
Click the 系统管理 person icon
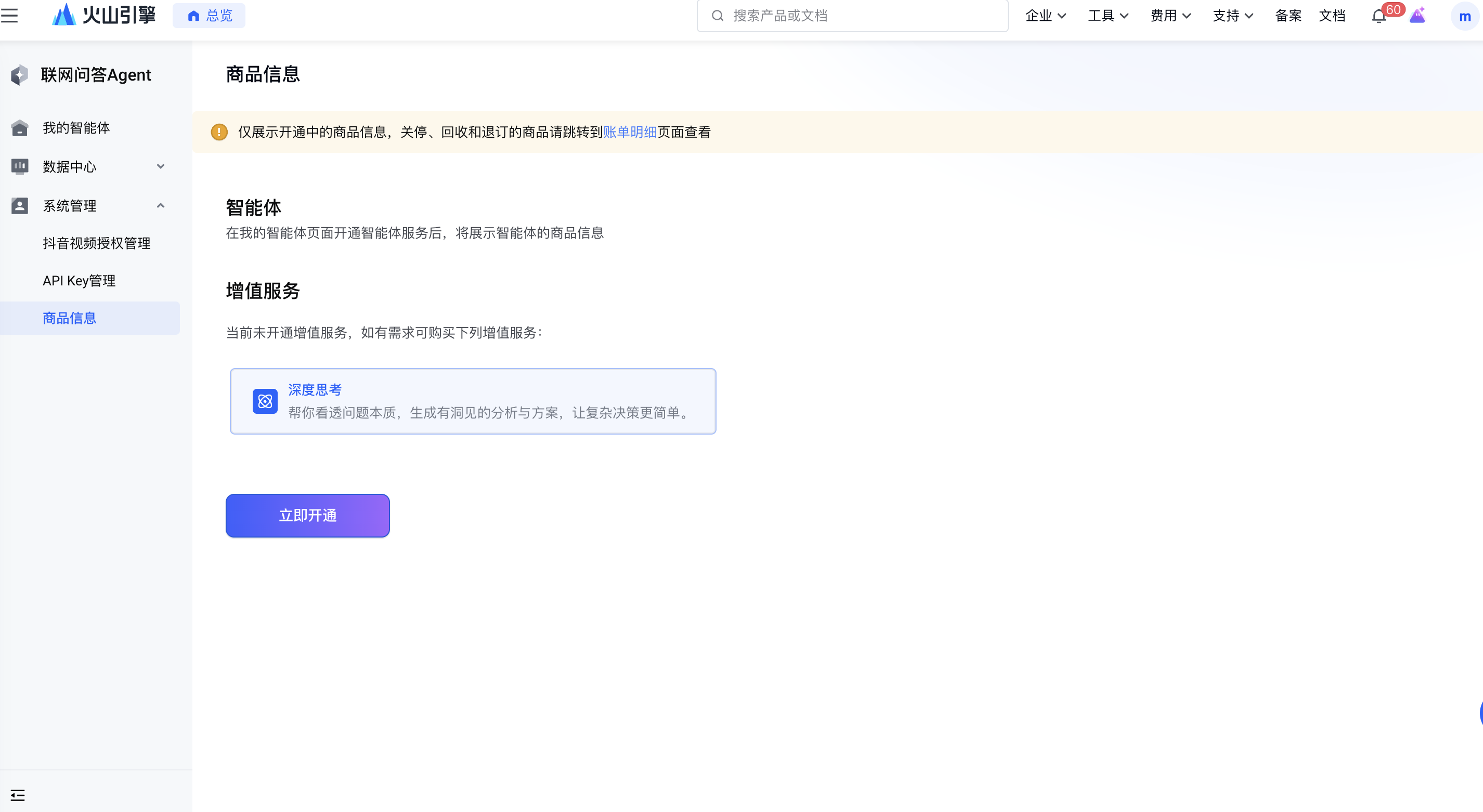20,206
